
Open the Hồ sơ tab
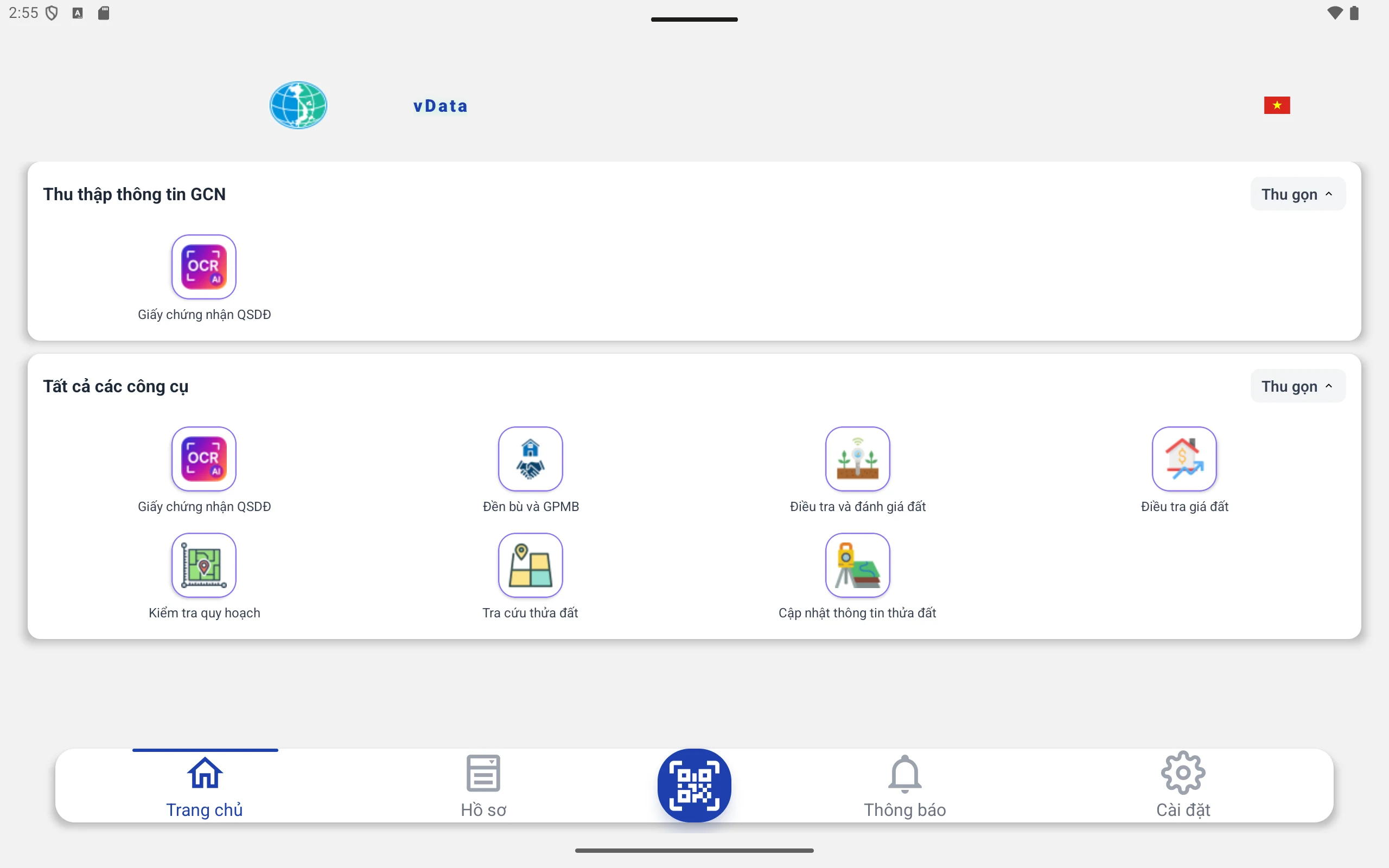(483, 786)
